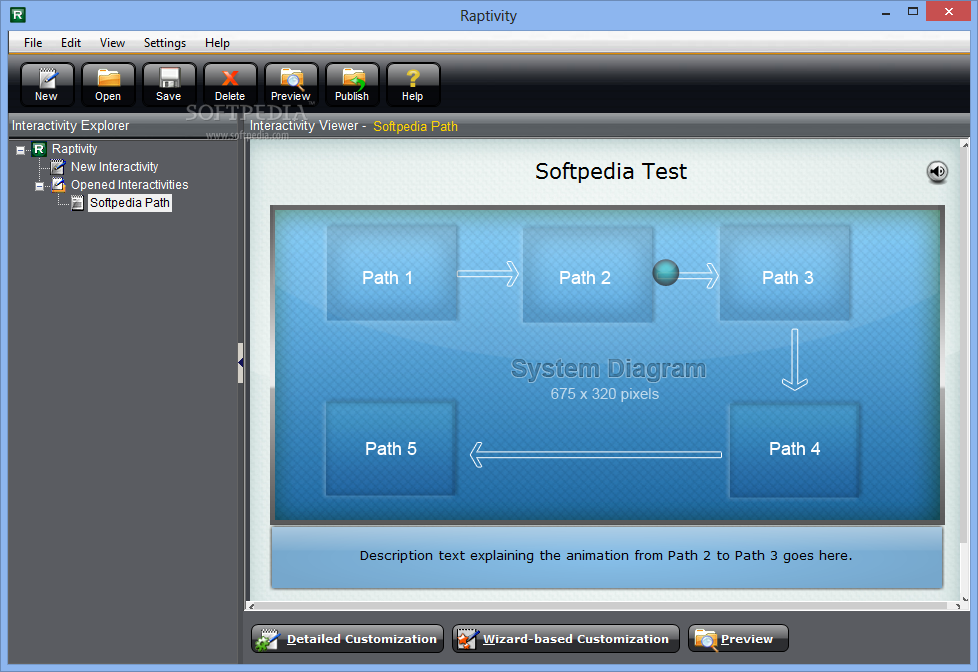Click the Path 1 box

pos(392,273)
